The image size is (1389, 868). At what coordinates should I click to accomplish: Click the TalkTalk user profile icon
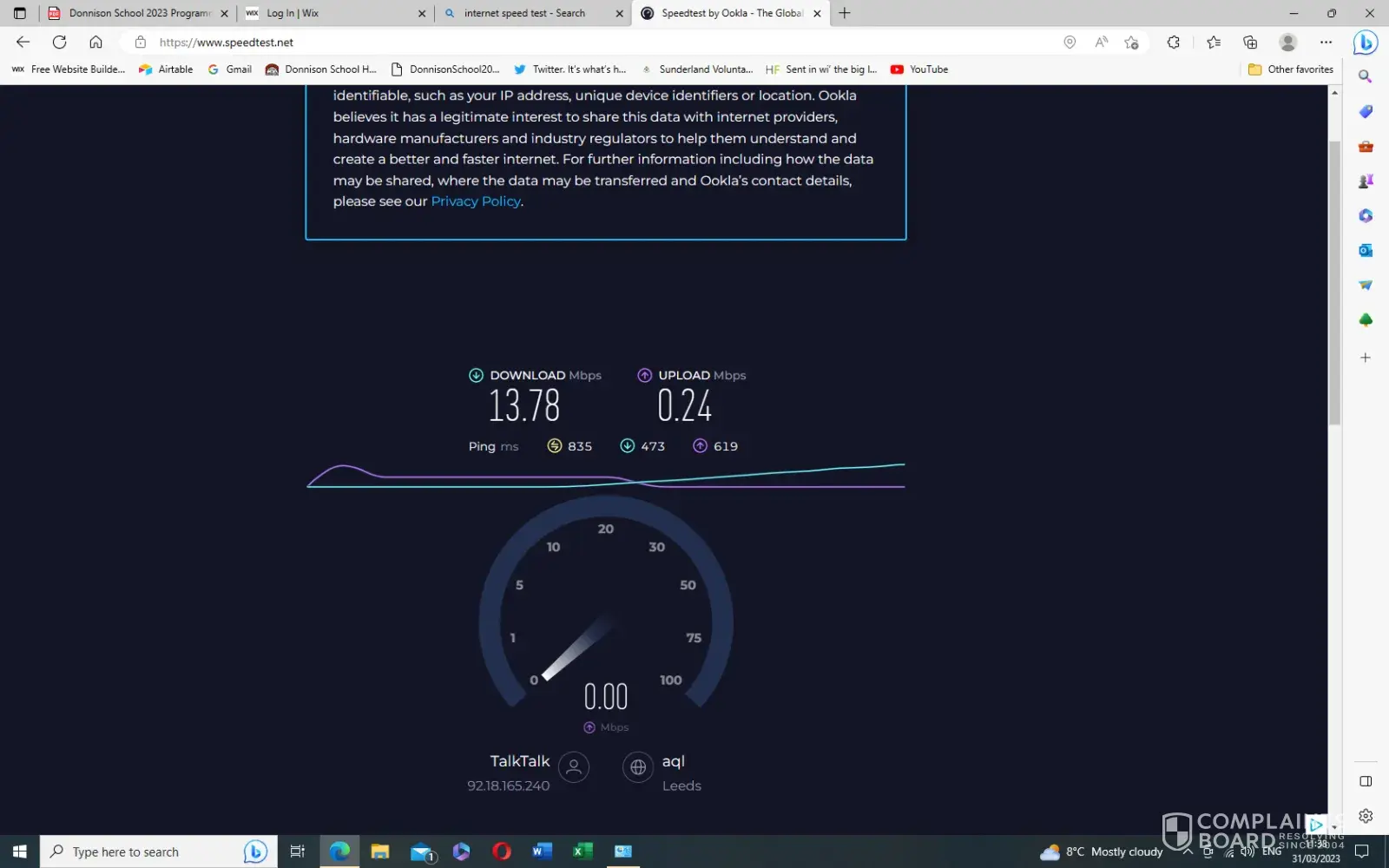pos(574,767)
